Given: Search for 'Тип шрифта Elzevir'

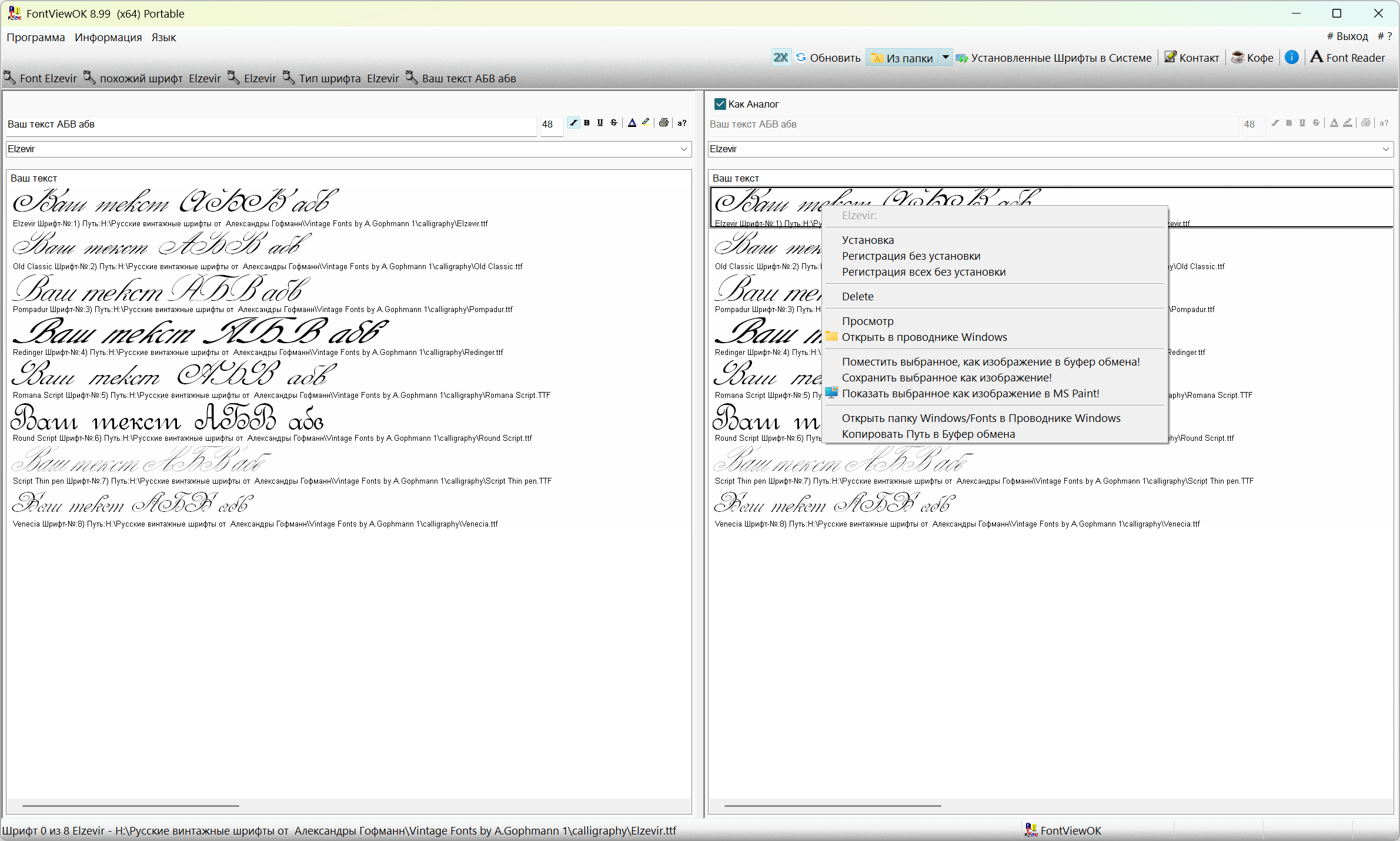Looking at the screenshot, I should point(340,78).
